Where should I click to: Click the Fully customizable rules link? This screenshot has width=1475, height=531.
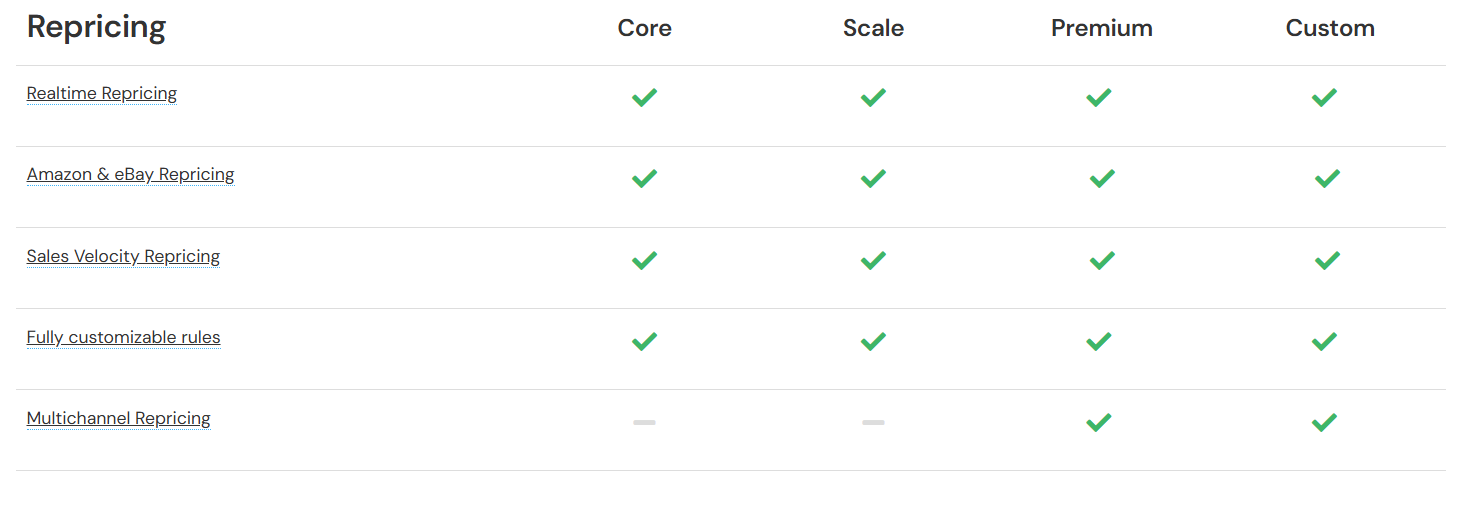click(x=123, y=337)
